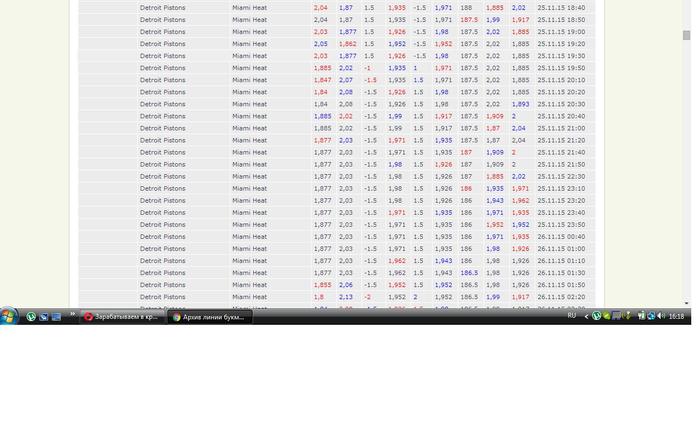Expand hidden system tray icons arrow
The width and height of the screenshot is (700, 447).
tap(586, 316)
